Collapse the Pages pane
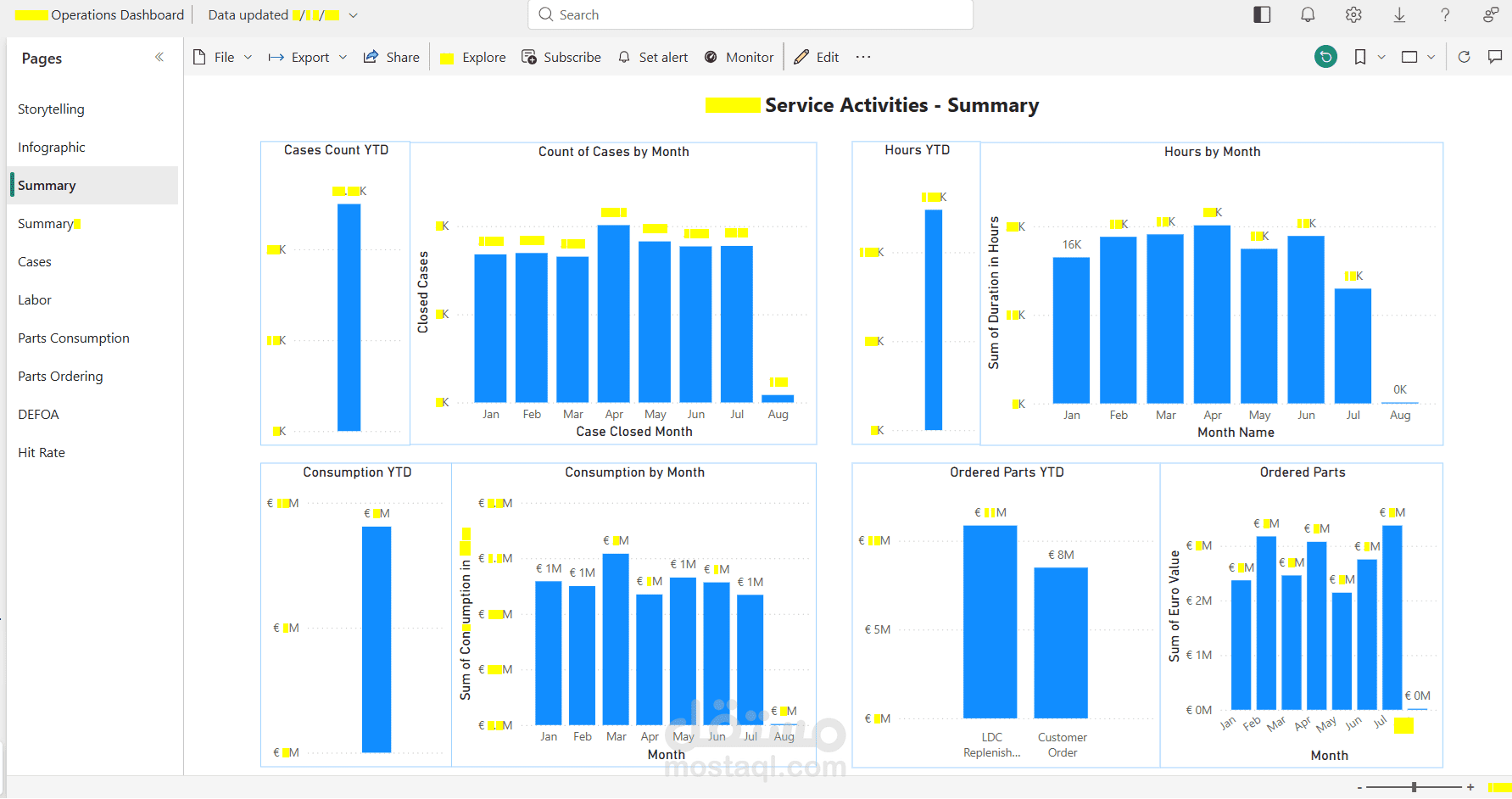Viewport: 1512px width, 799px height. coord(159,57)
